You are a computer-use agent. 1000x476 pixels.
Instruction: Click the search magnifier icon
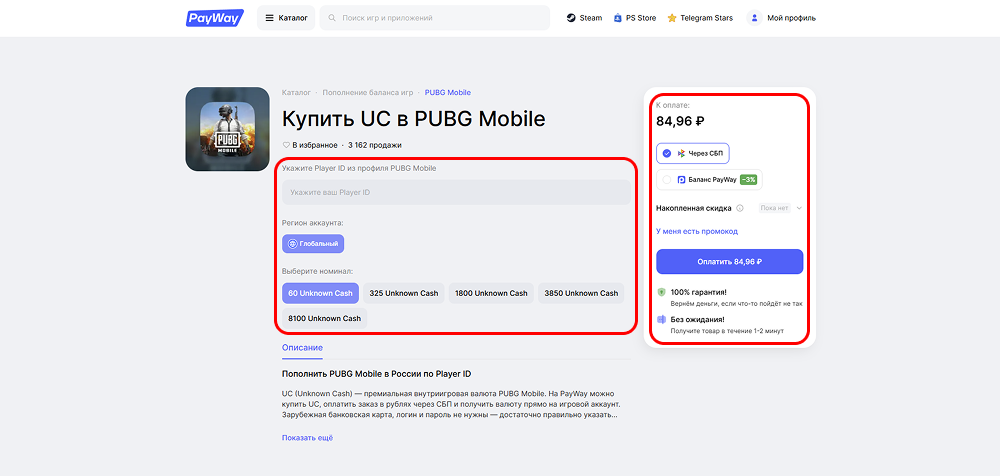pos(332,18)
